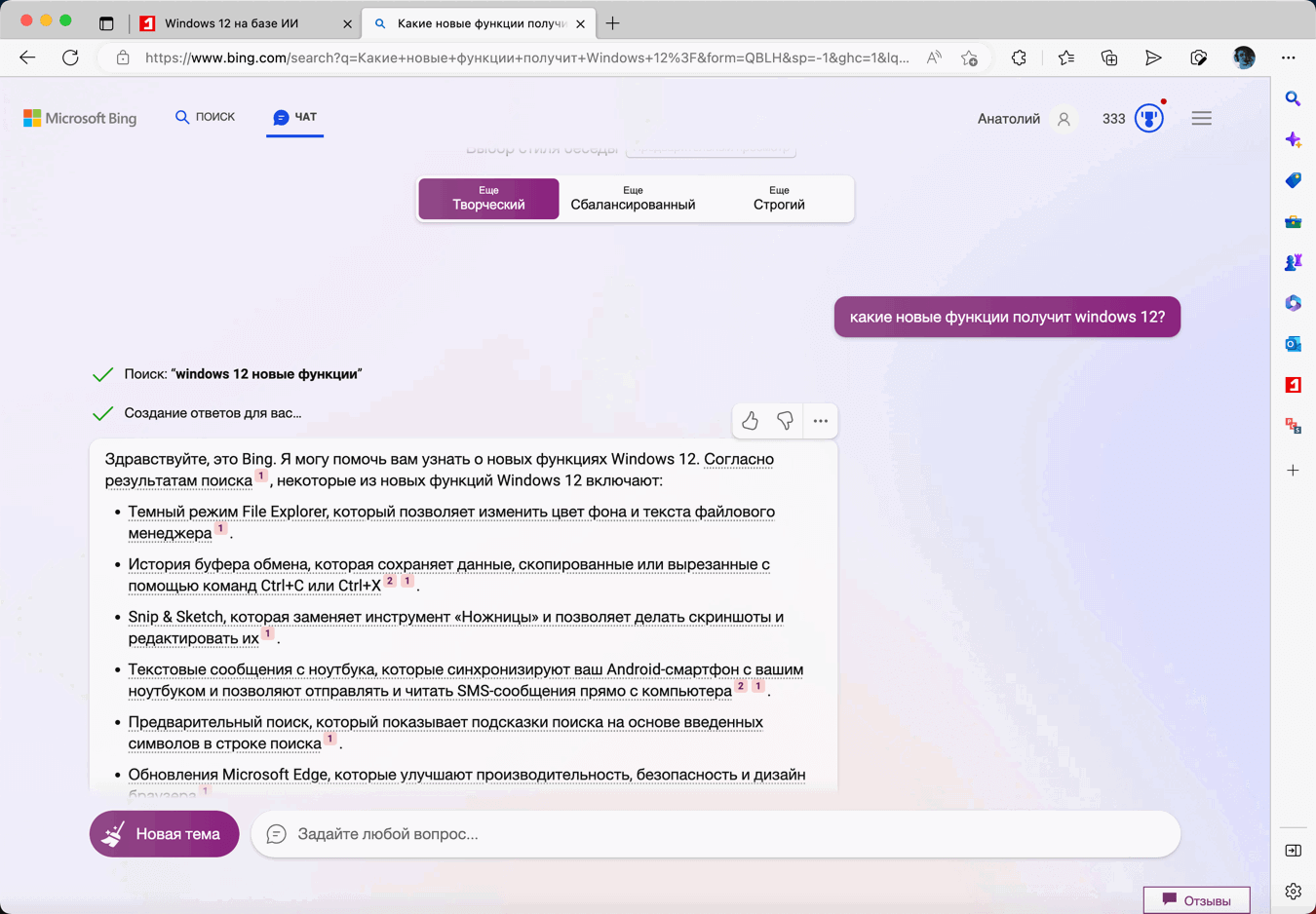
Task: Click the Новая тема button
Action: click(x=164, y=834)
